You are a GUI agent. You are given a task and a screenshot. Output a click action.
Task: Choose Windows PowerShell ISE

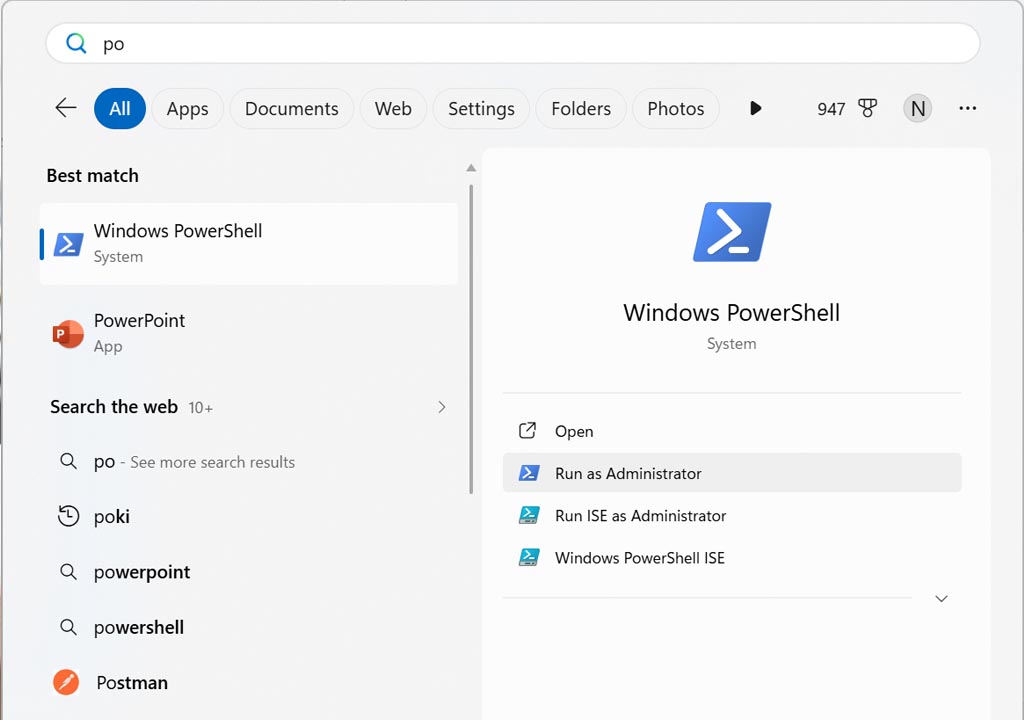(x=732, y=558)
